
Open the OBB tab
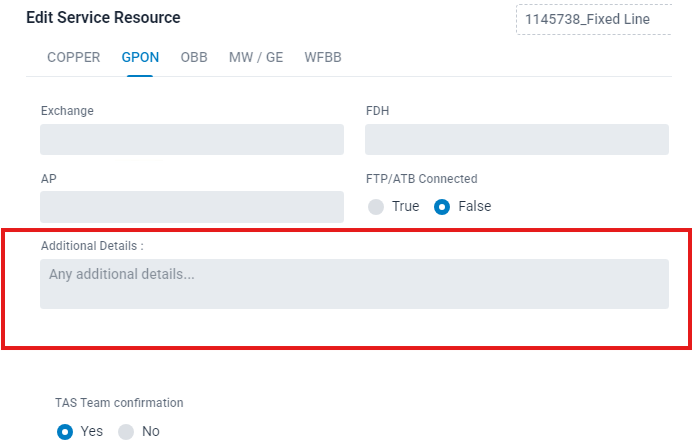(194, 57)
